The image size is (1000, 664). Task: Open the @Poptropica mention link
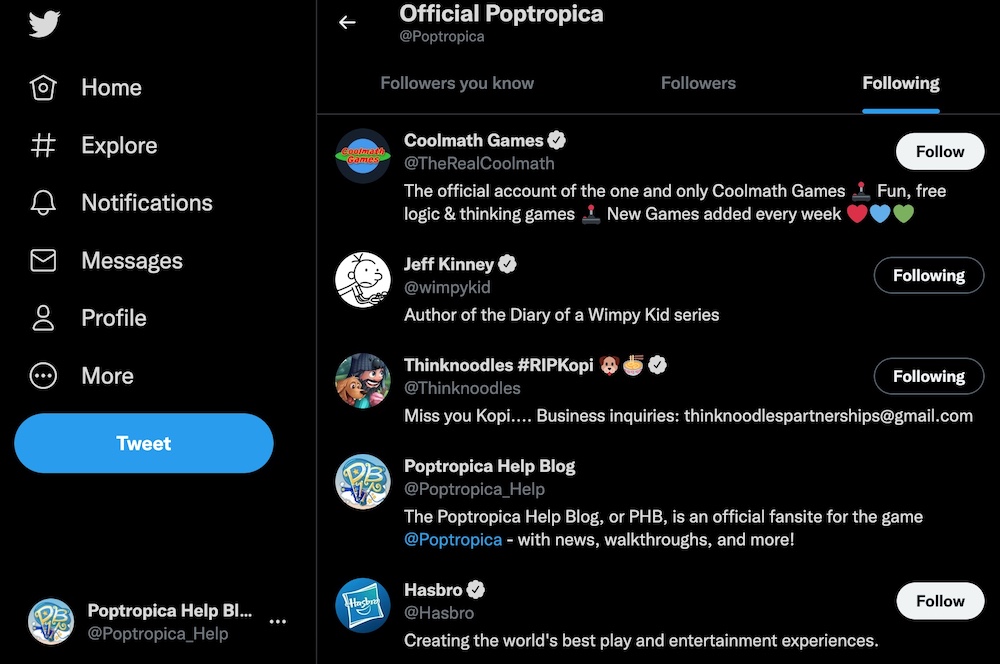coord(453,539)
